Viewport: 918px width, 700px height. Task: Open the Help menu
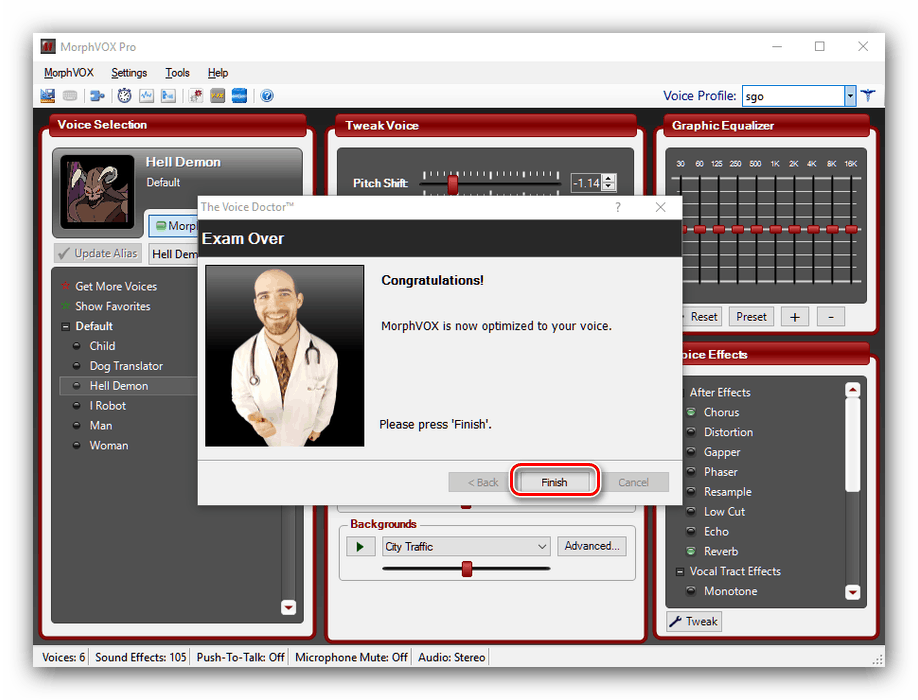pos(218,73)
